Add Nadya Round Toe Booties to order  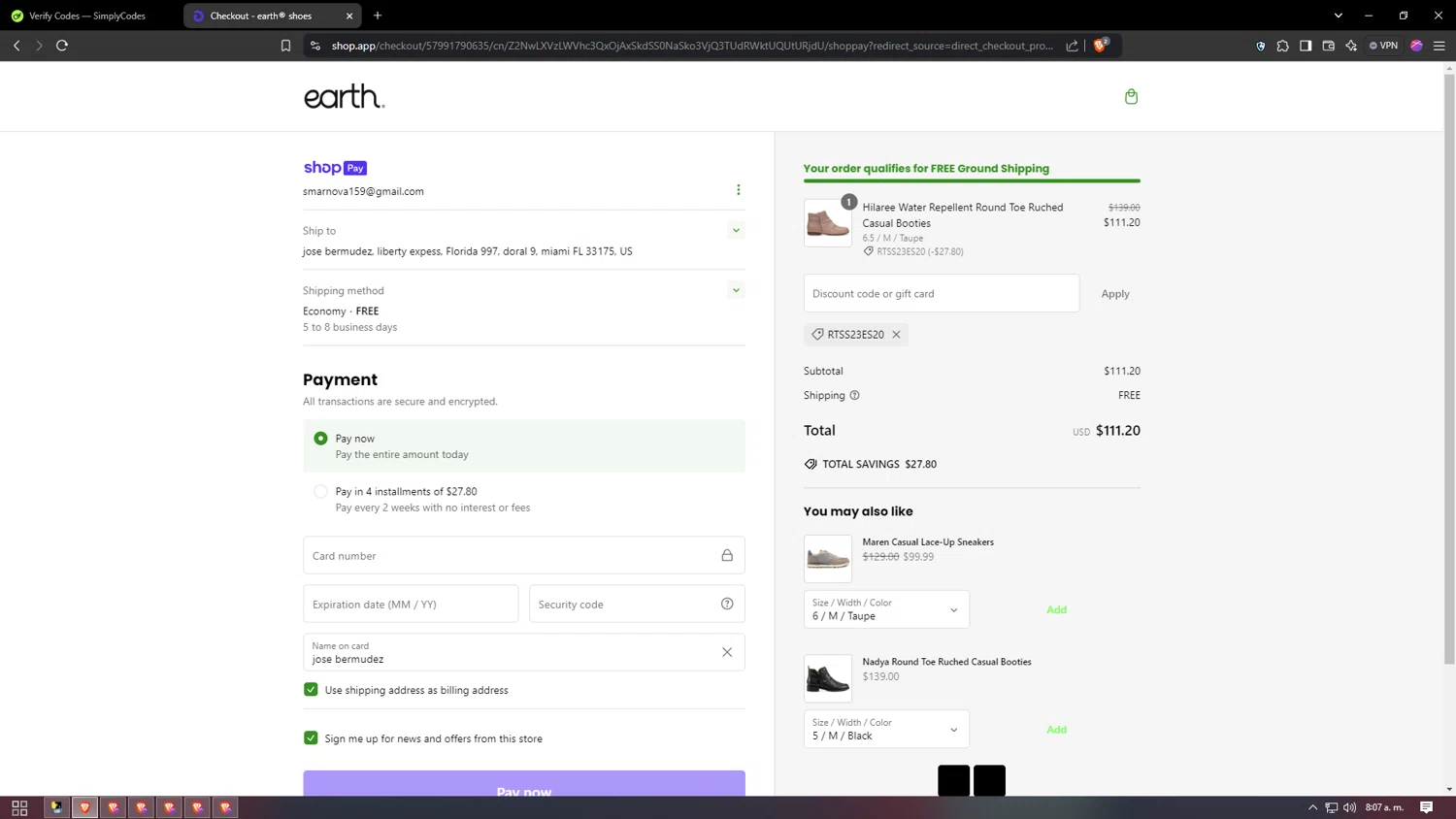click(x=1056, y=729)
